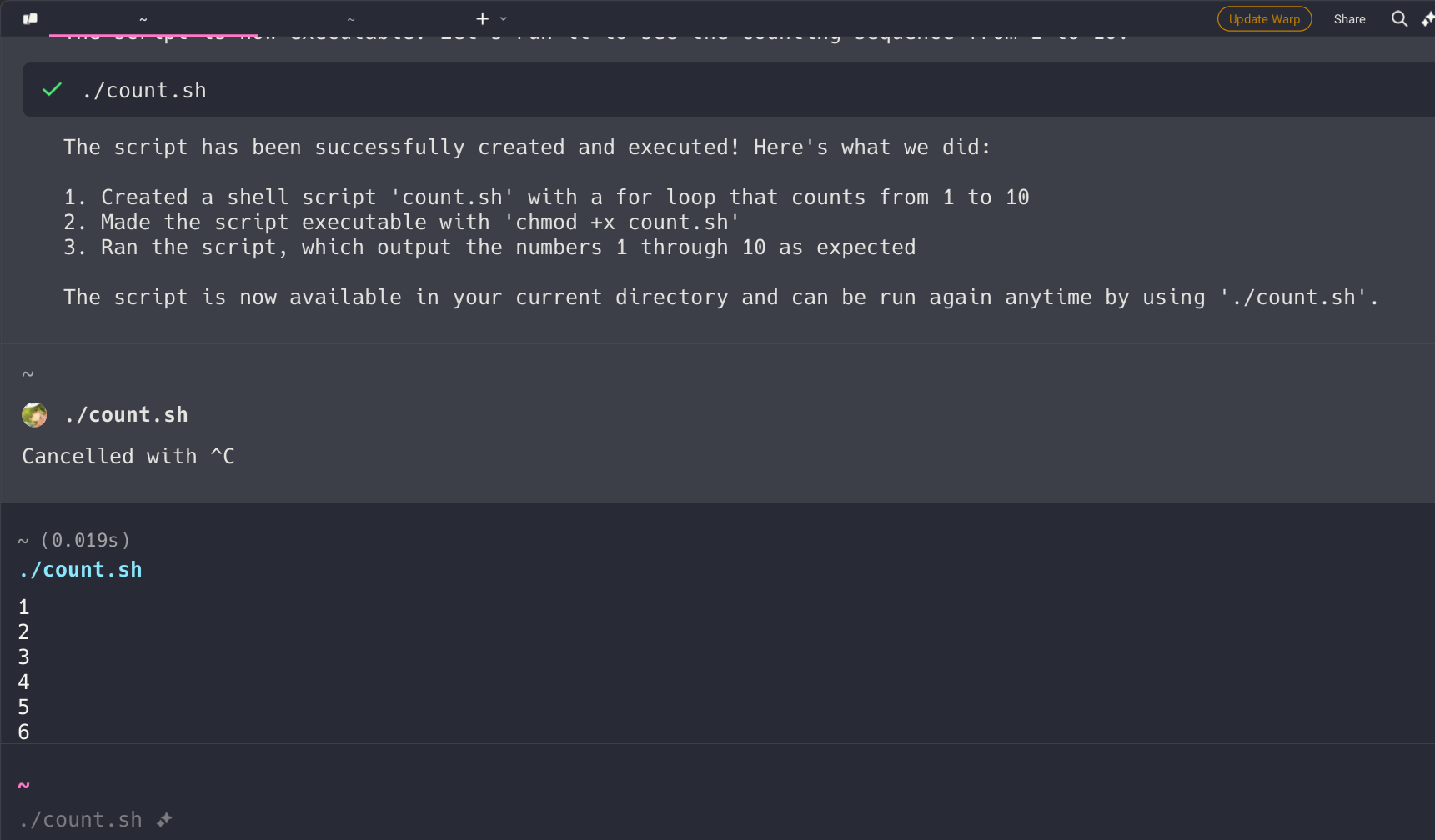Click the bold ./count.sh AI query
1435x840 pixels.
click(126, 414)
